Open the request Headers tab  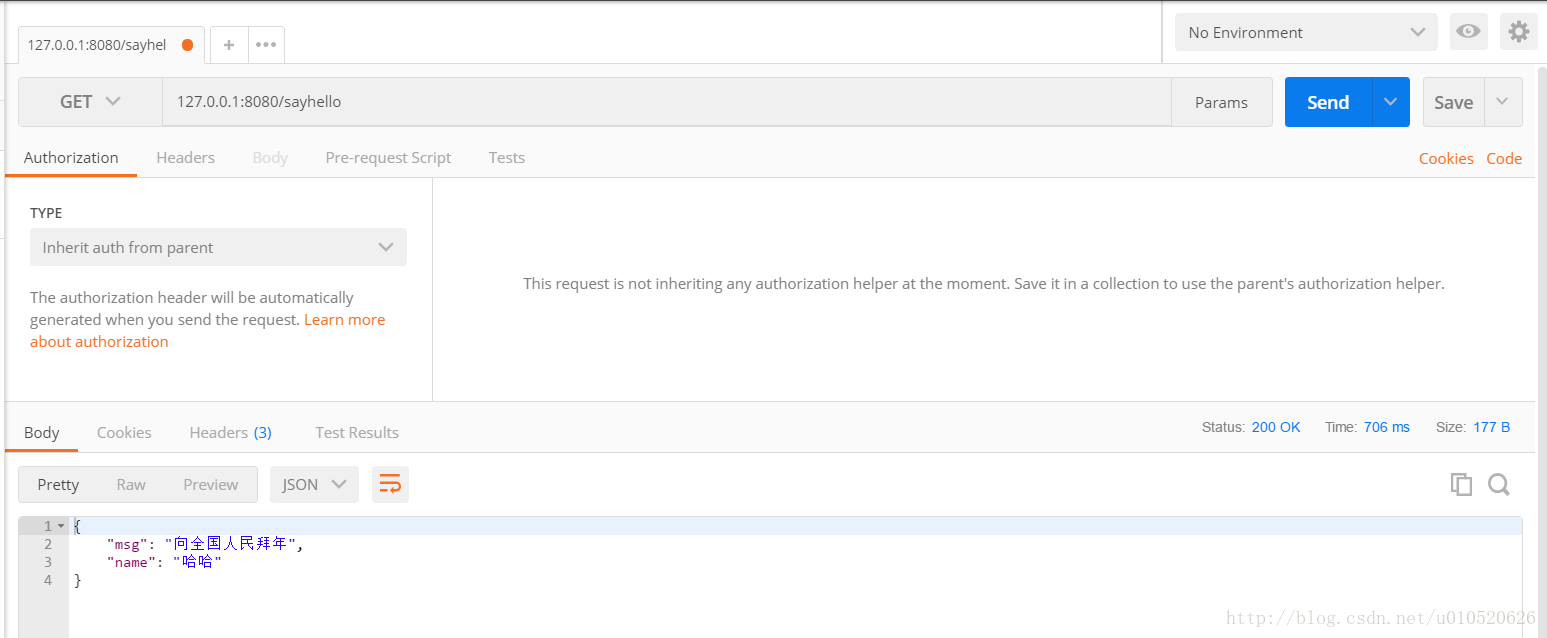pos(185,158)
